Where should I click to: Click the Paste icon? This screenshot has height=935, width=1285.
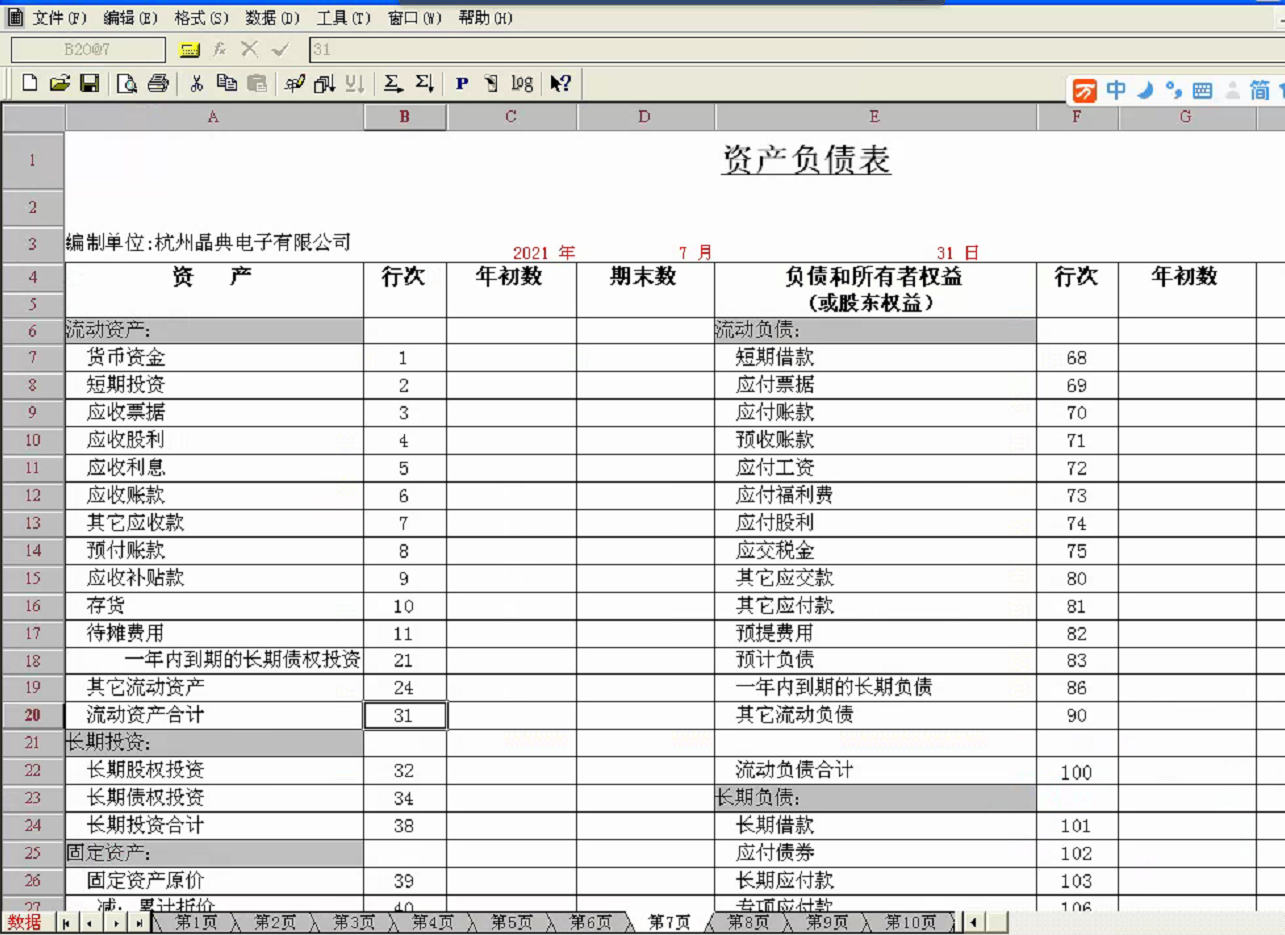pyautogui.click(x=257, y=84)
